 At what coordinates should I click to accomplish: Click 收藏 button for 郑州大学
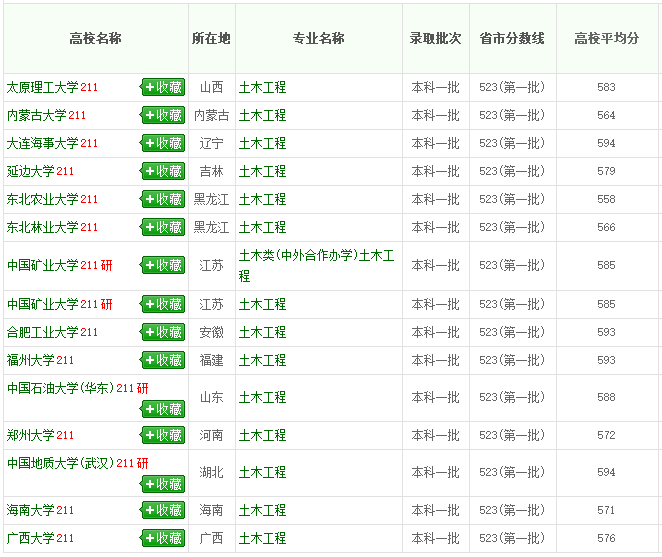[x=163, y=435]
